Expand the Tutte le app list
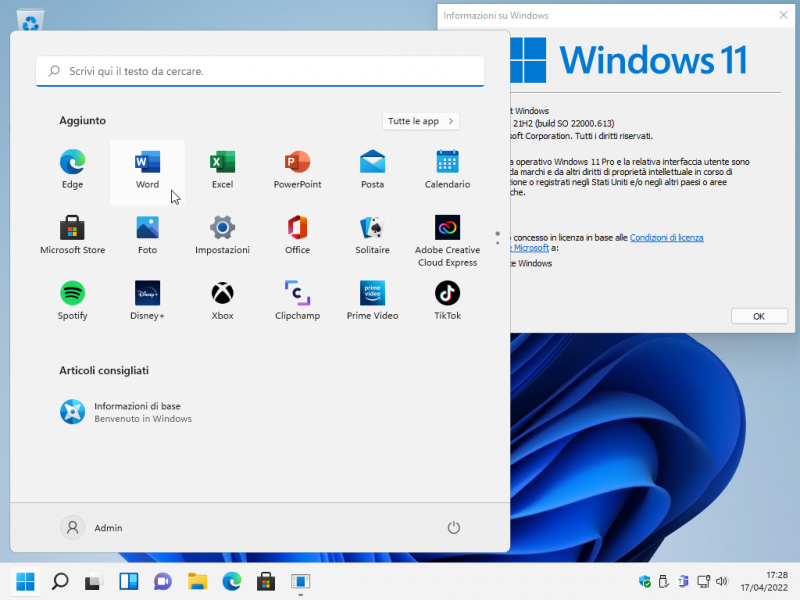Screen dimensions: 800x600 pyautogui.click(x=420, y=120)
